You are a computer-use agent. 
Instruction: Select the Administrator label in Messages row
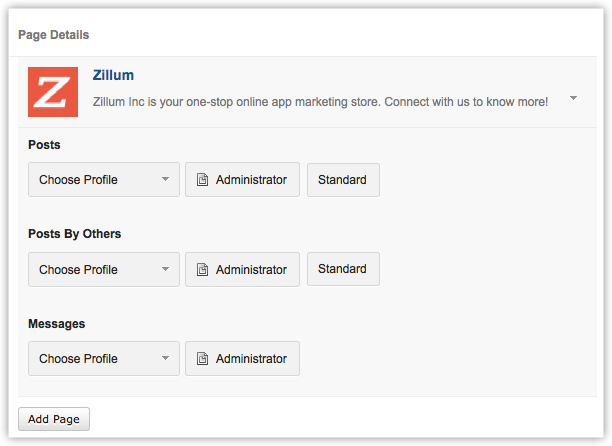pos(251,359)
